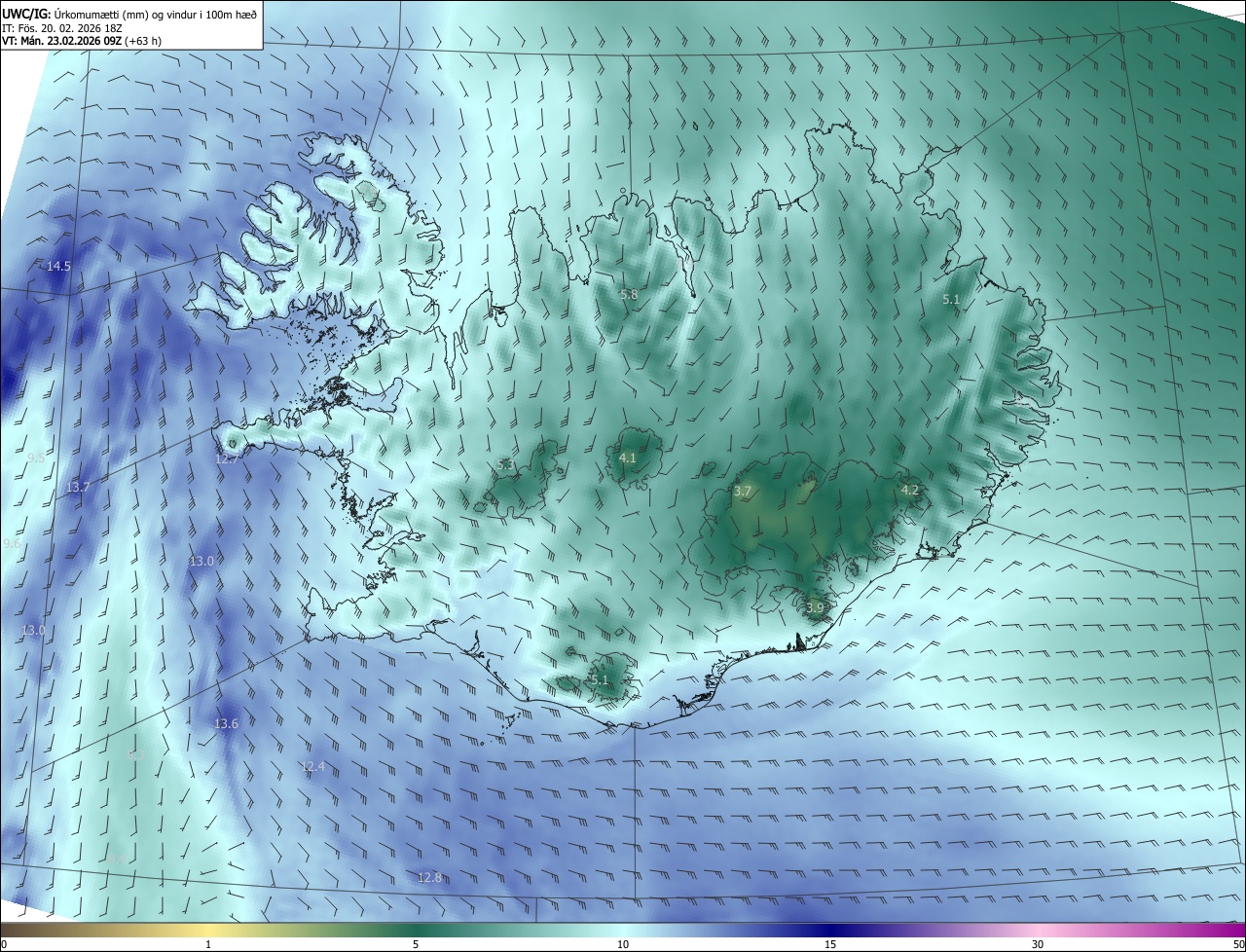Click the 13.6 value label
The width and height of the screenshot is (1246, 952).
(226, 723)
